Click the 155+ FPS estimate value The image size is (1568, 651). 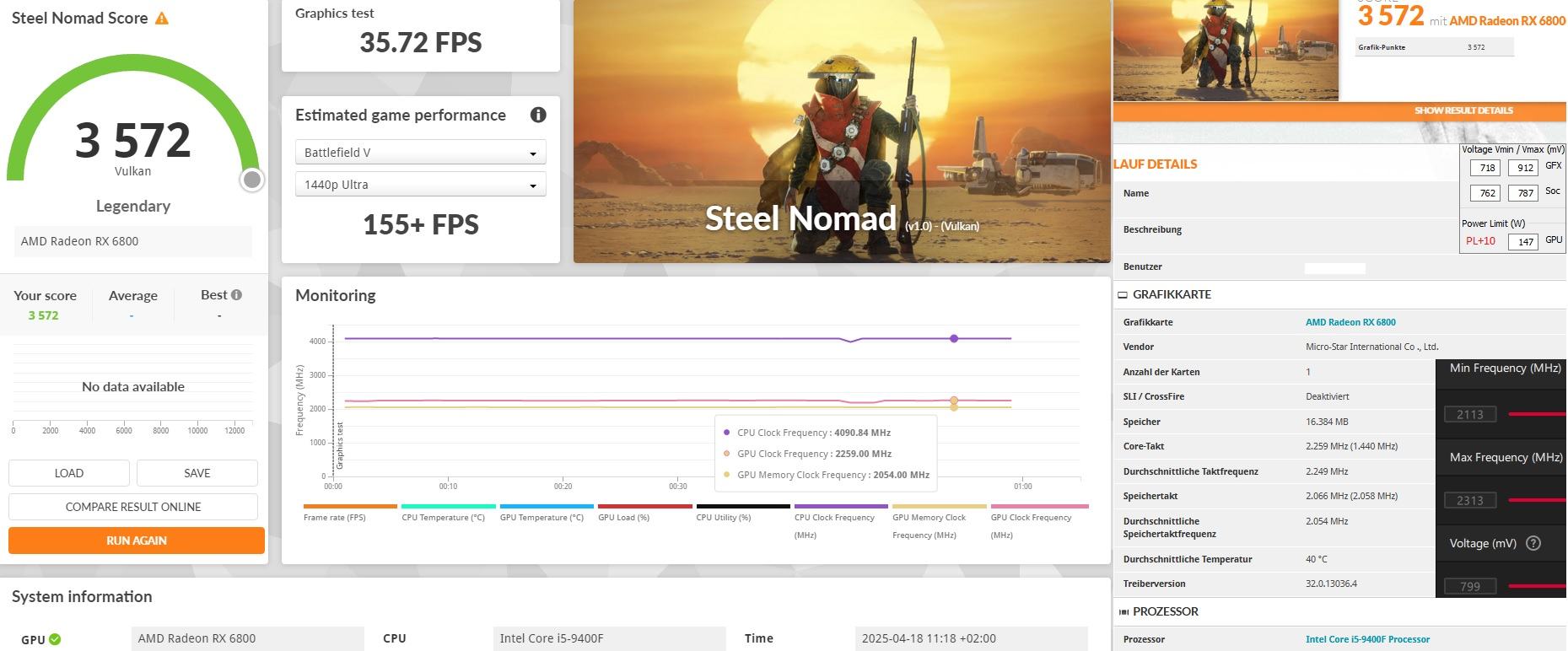coord(421,224)
